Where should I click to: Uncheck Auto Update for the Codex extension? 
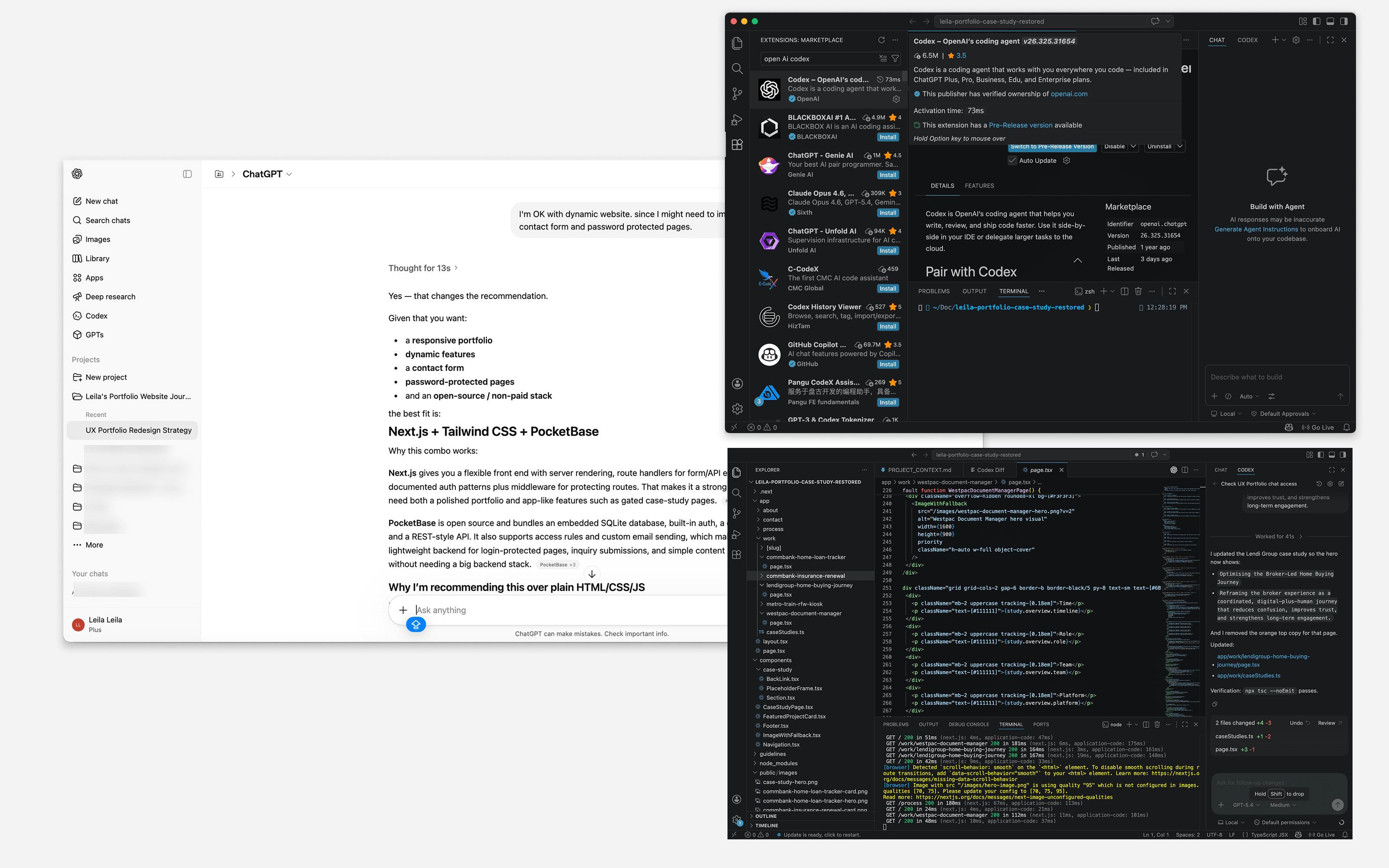1013,161
